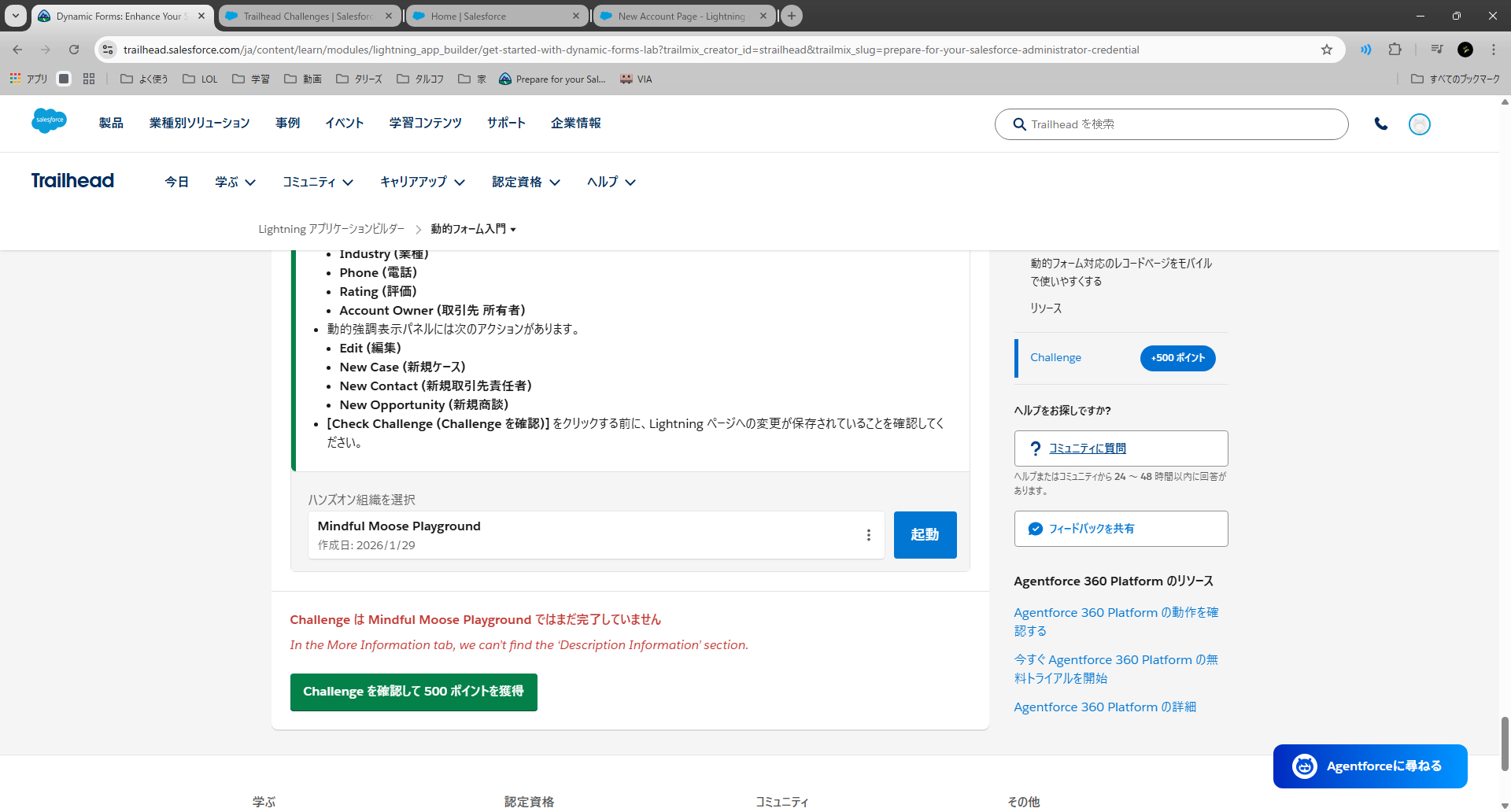Viewport: 1511px width, 812px height.
Task: Select the Mindful Moose Playground org field
Action: (x=596, y=535)
